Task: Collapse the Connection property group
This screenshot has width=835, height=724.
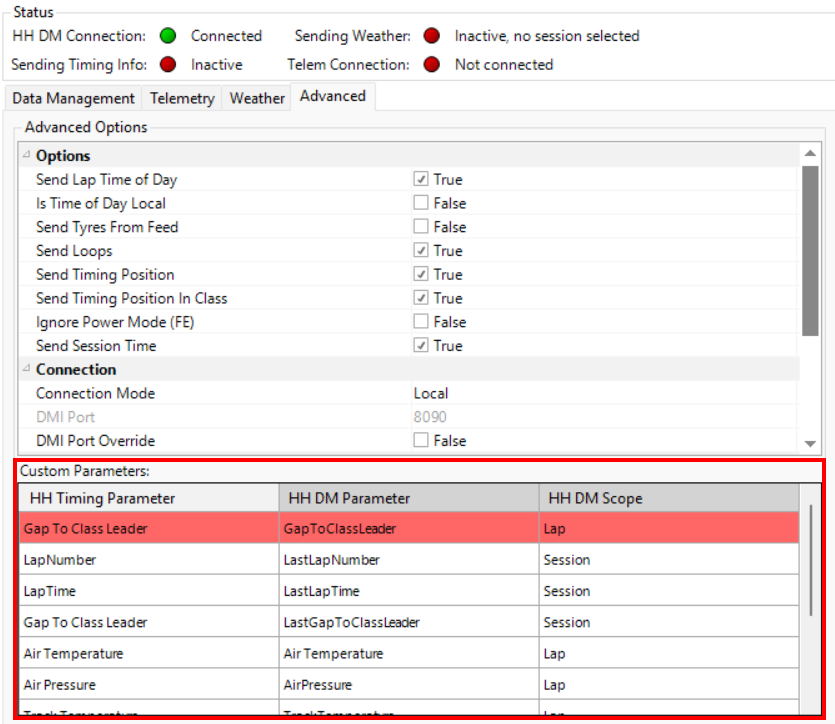Action: point(27,370)
